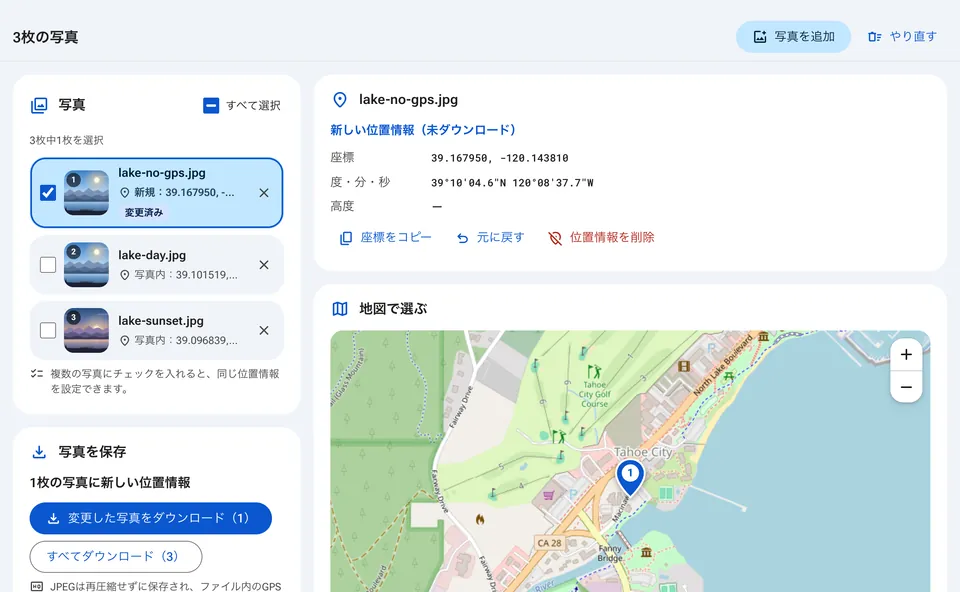
Task: Remove lake-sunset.jpg with its X icon
Action: (264, 330)
